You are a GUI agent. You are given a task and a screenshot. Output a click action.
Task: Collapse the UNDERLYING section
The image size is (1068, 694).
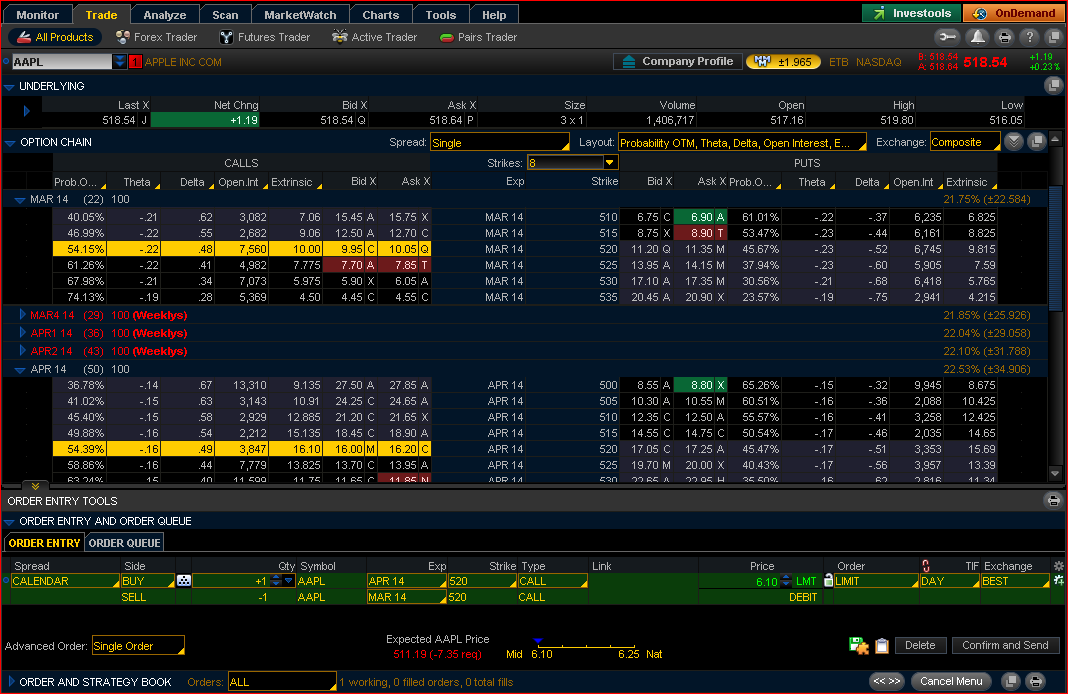pyautogui.click(x=10, y=86)
